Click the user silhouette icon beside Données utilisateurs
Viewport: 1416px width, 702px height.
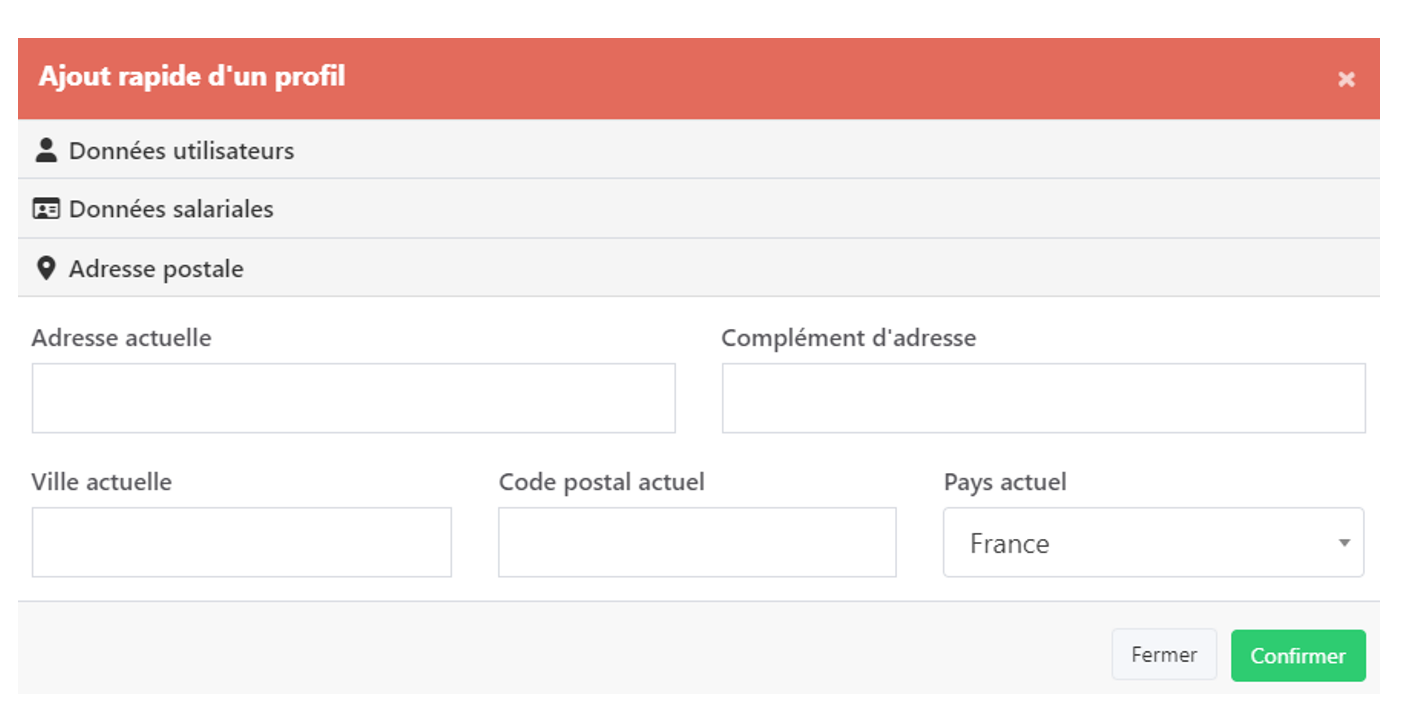(x=45, y=151)
